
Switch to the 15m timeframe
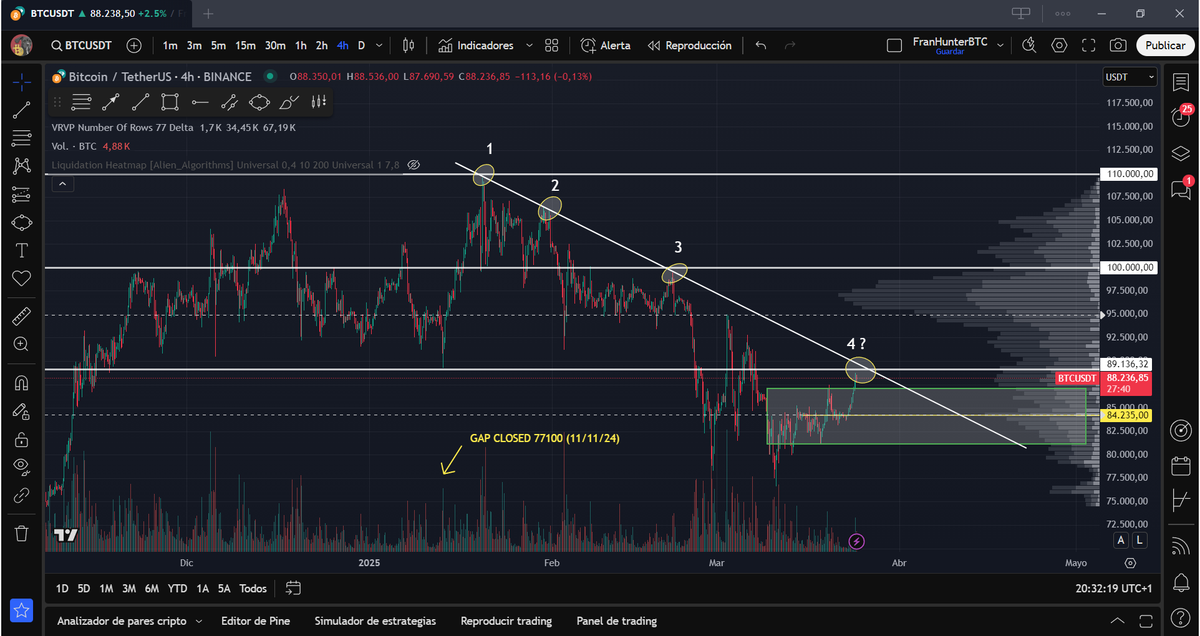245,45
